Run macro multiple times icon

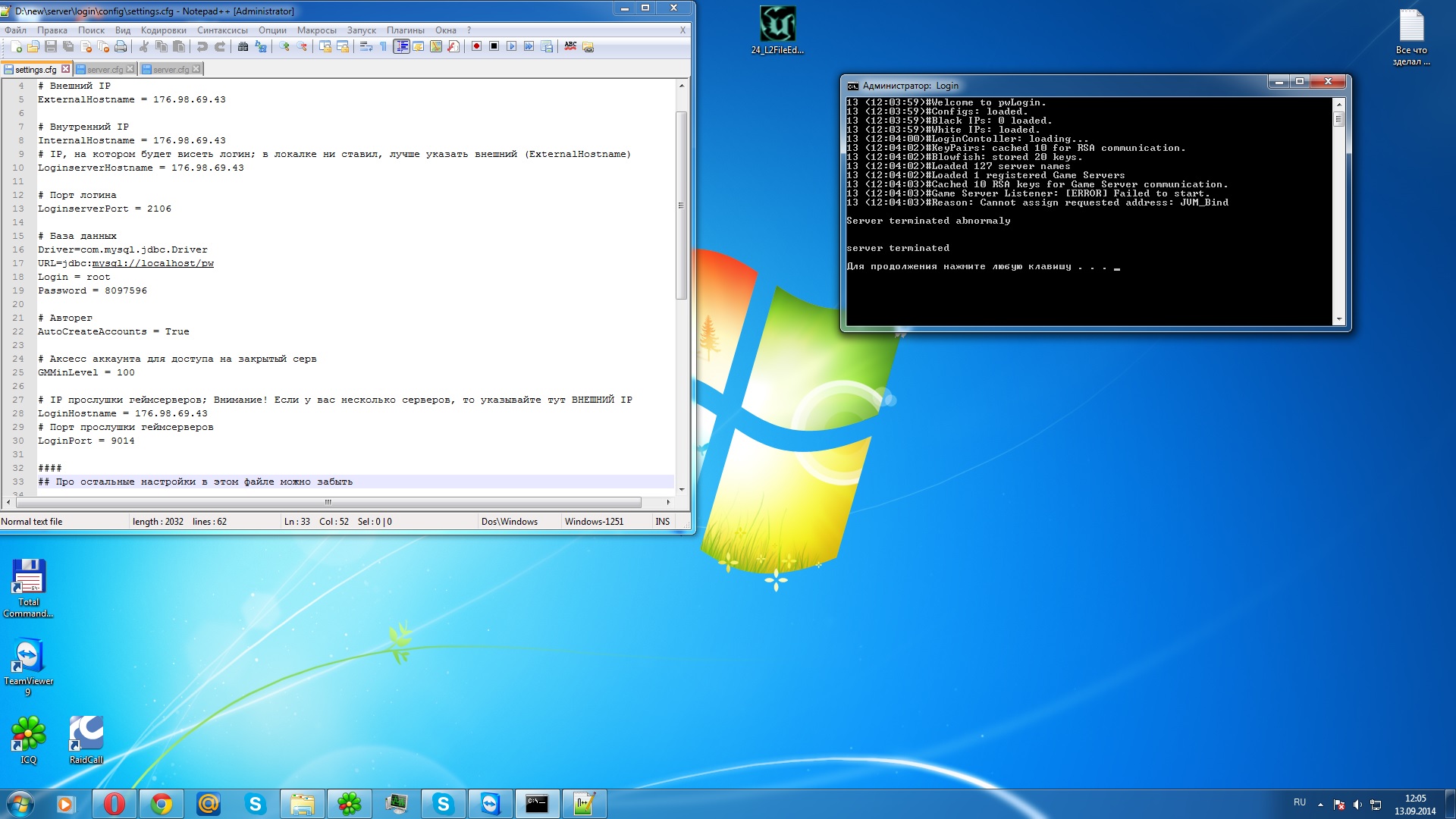coord(529,46)
